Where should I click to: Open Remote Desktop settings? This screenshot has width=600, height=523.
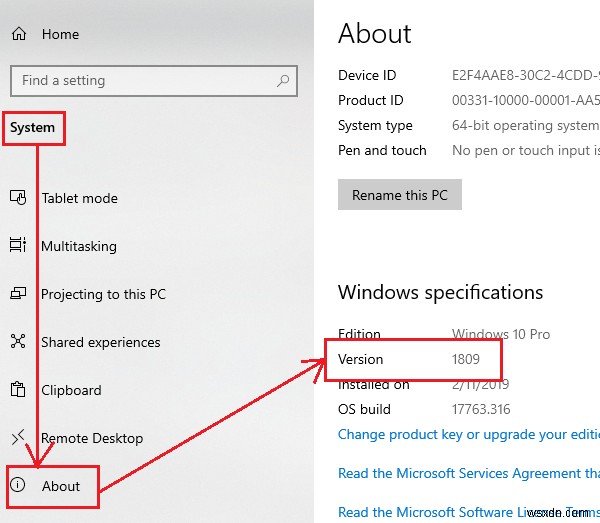pos(92,438)
